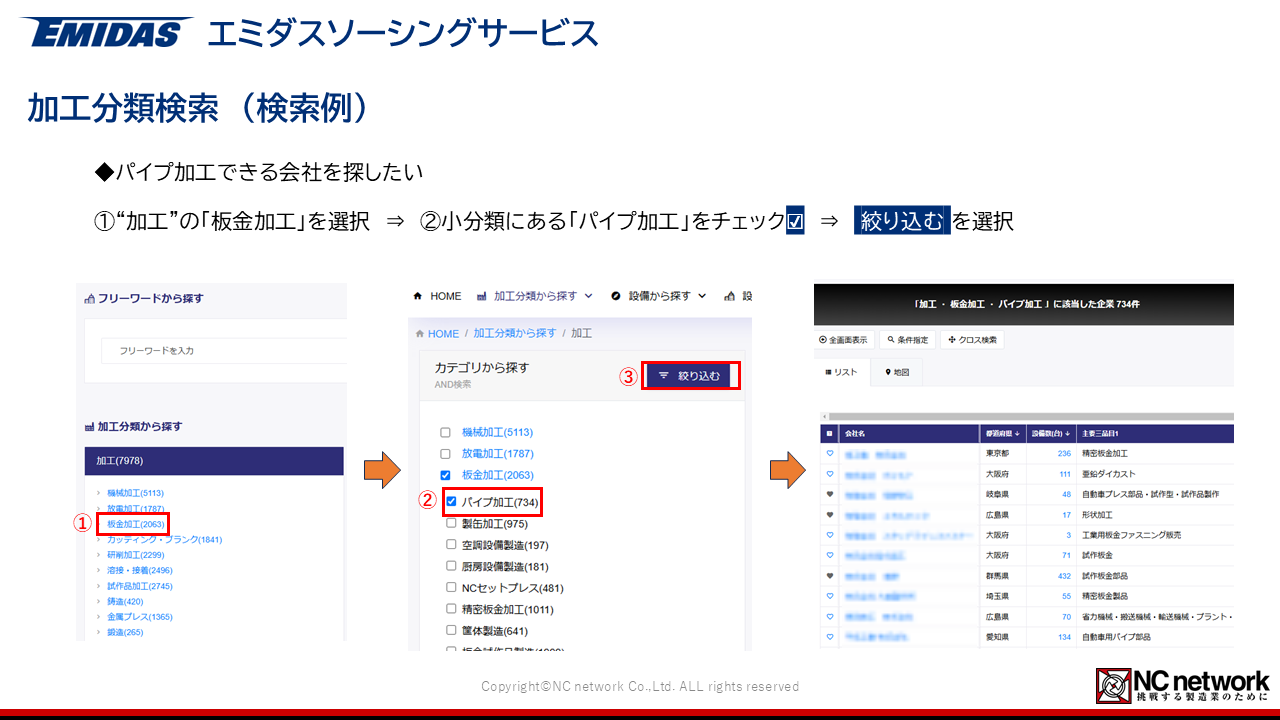Click the table's horizontal scrollbar
This screenshot has width=1280, height=720.
click(1031, 416)
